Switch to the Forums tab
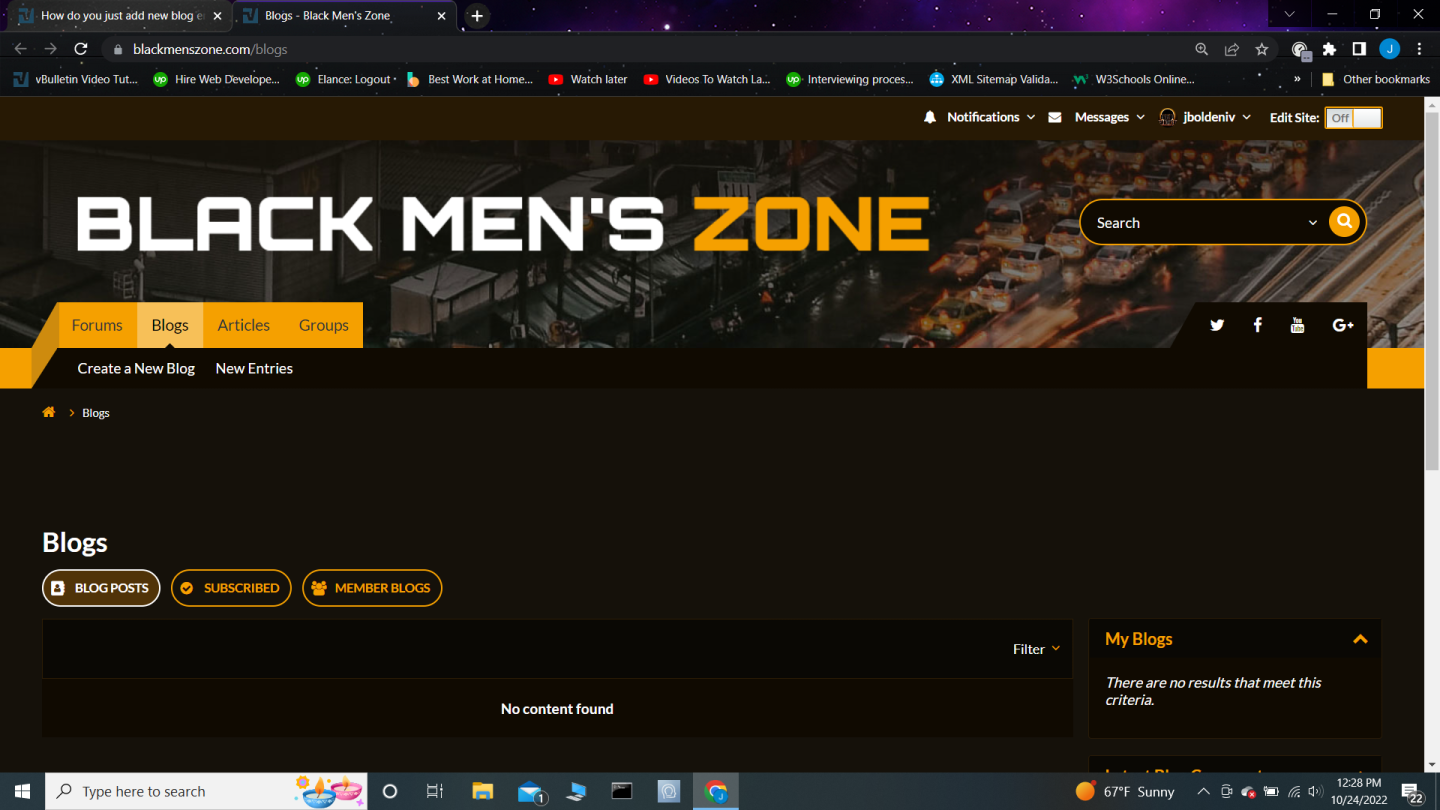This screenshot has height=810, width=1440. point(97,325)
